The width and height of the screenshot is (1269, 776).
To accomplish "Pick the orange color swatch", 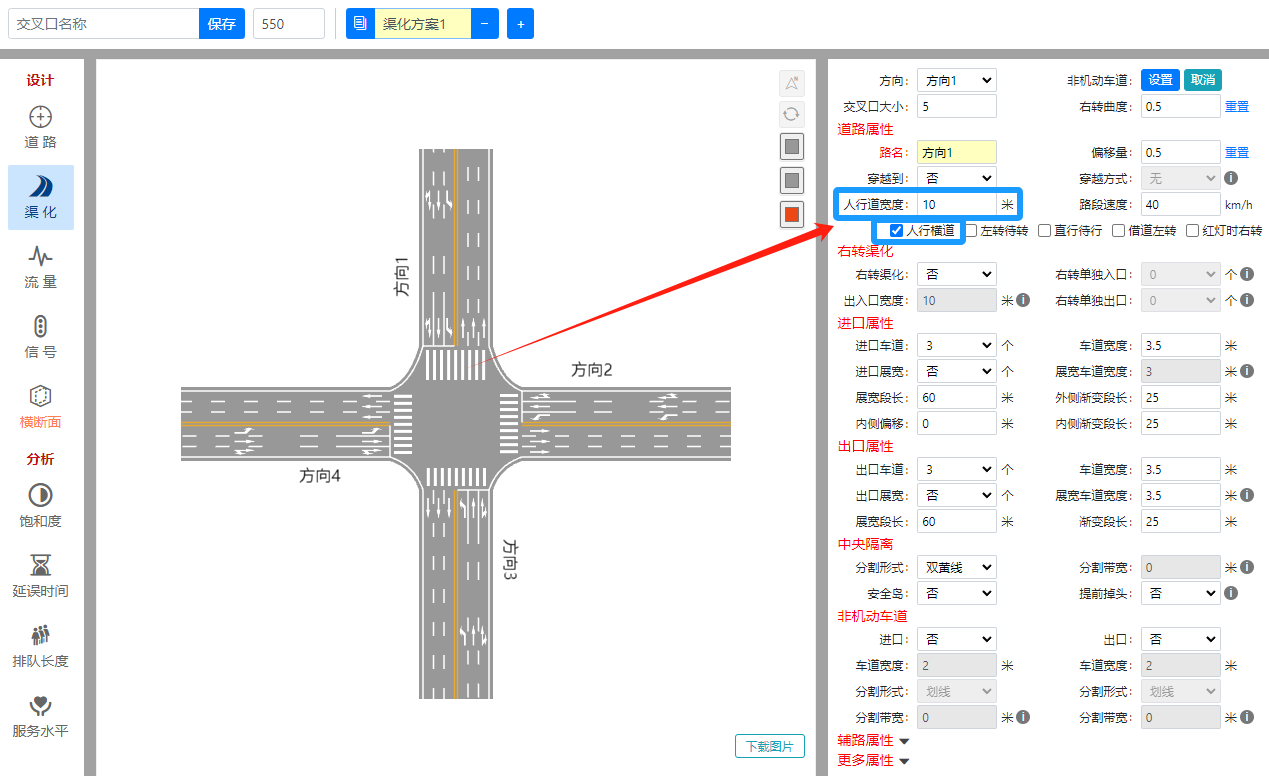I will 792,214.
